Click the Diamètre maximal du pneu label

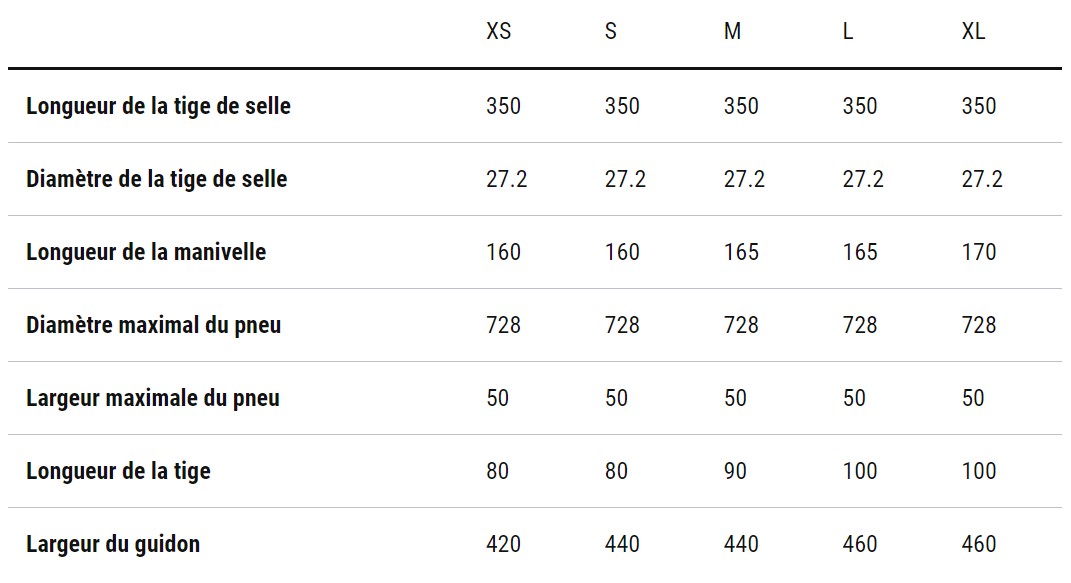coord(154,326)
